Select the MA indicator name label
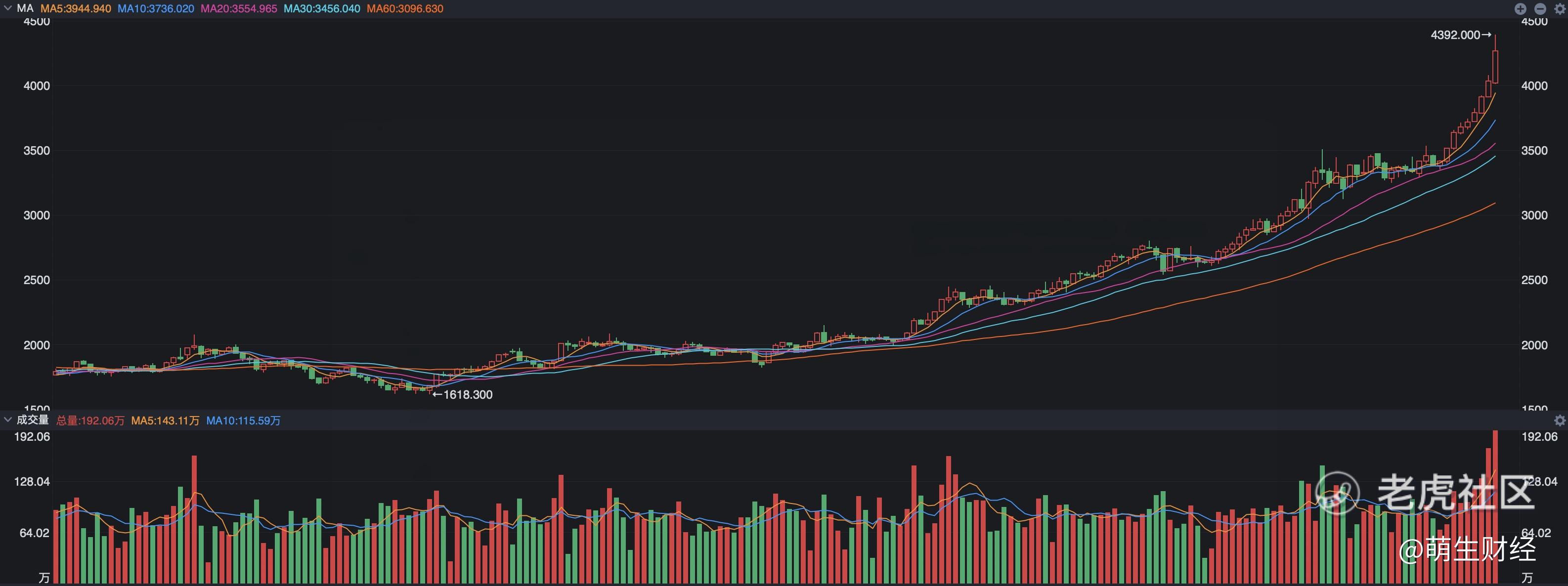The image size is (1568, 586). [x=25, y=8]
